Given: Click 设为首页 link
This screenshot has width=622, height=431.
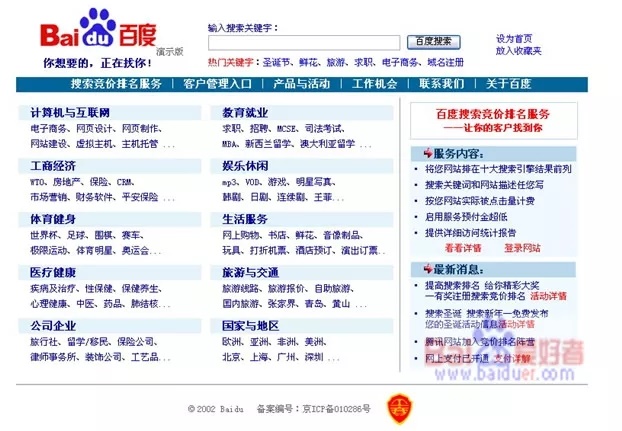Looking at the screenshot, I should [514, 39].
